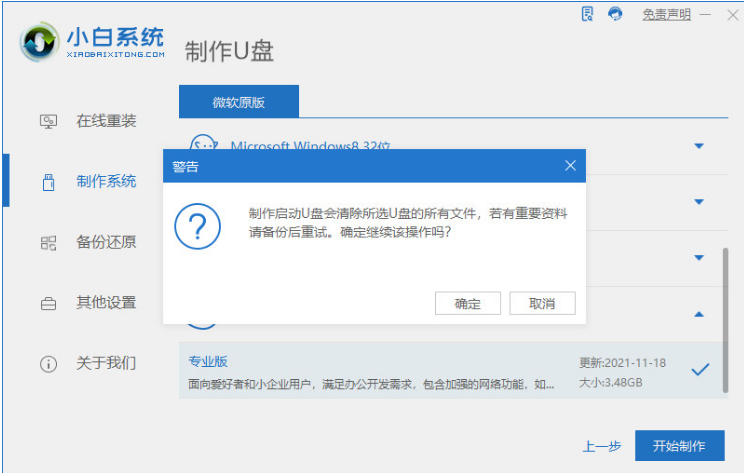Click the 开始制作 button

679,445
